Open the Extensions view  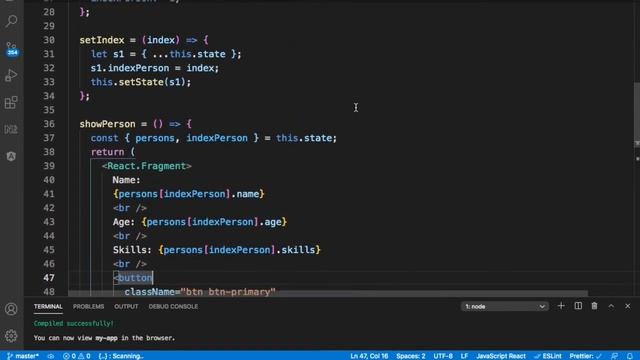click(11, 102)
